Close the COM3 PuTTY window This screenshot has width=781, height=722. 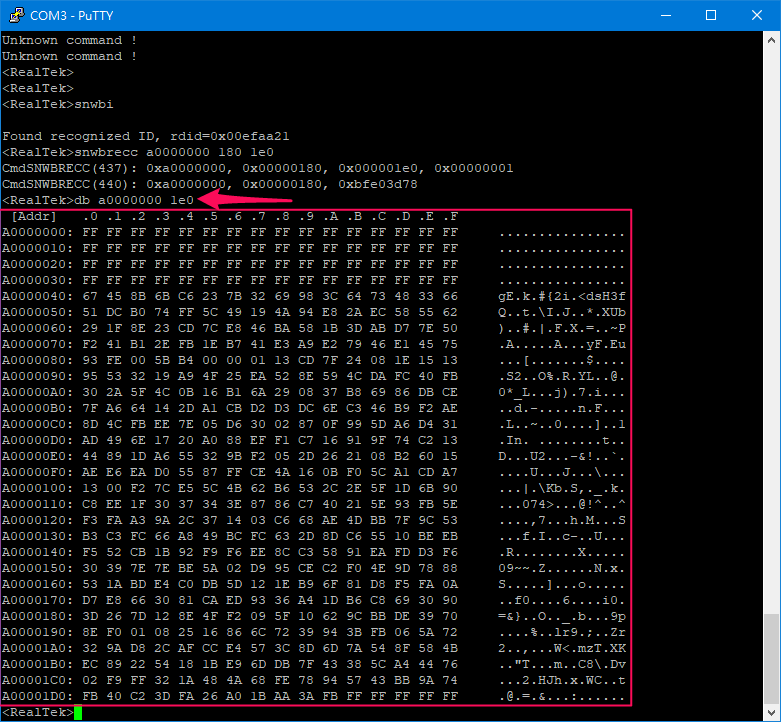[x=757, y=15]
